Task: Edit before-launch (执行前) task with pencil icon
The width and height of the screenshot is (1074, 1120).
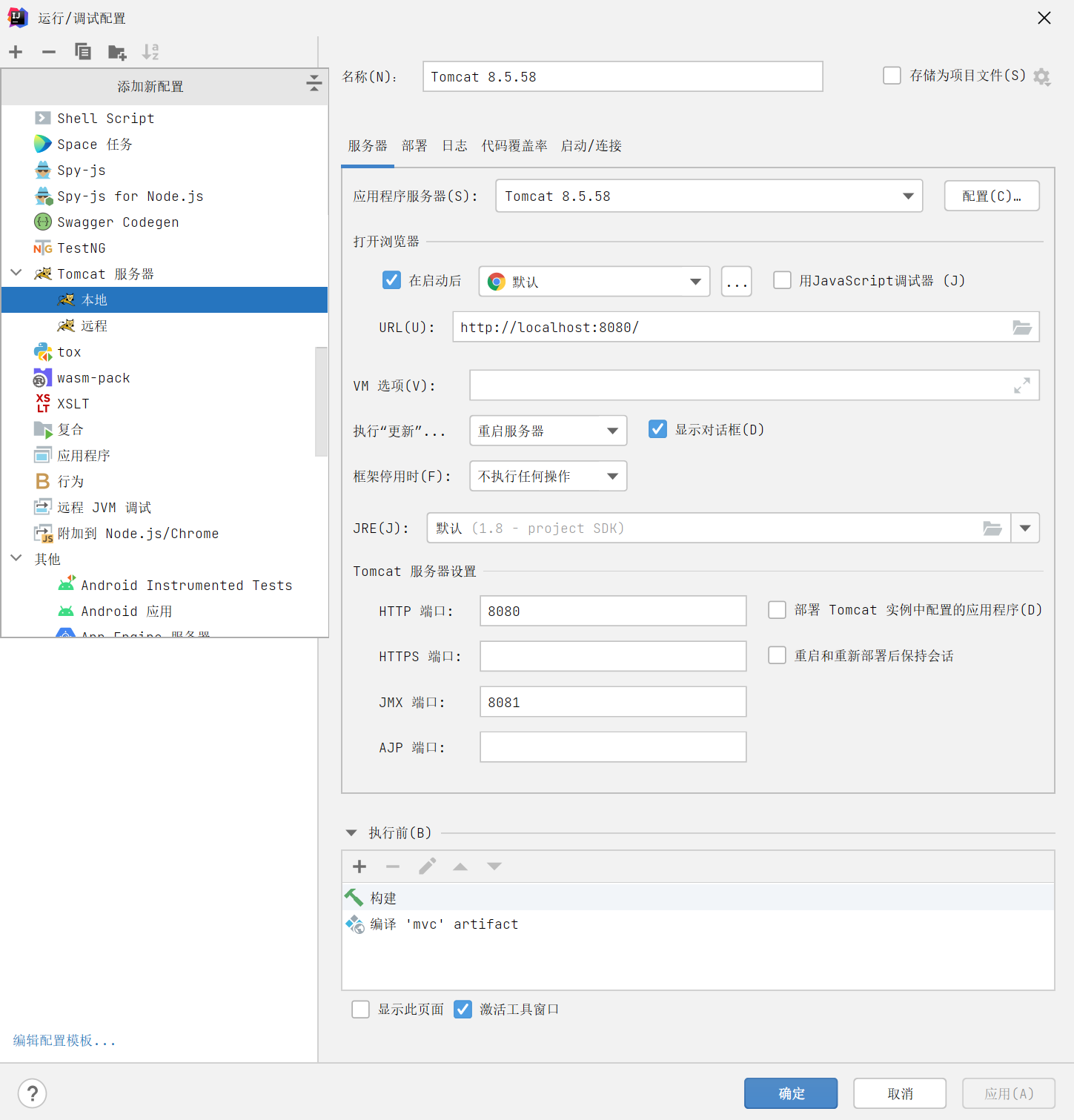Action: click(x=428, y=866)
